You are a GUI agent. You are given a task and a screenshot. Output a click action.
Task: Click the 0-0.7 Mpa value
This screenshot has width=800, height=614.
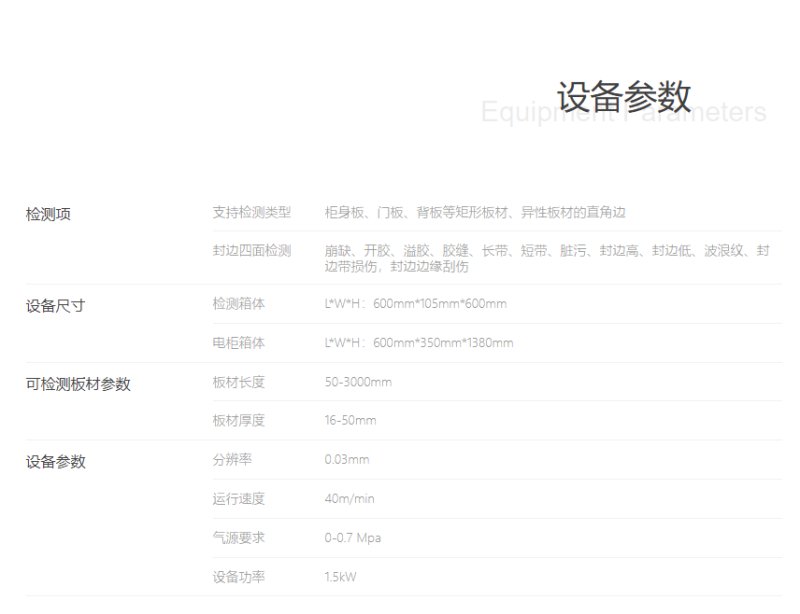point(352,537)
